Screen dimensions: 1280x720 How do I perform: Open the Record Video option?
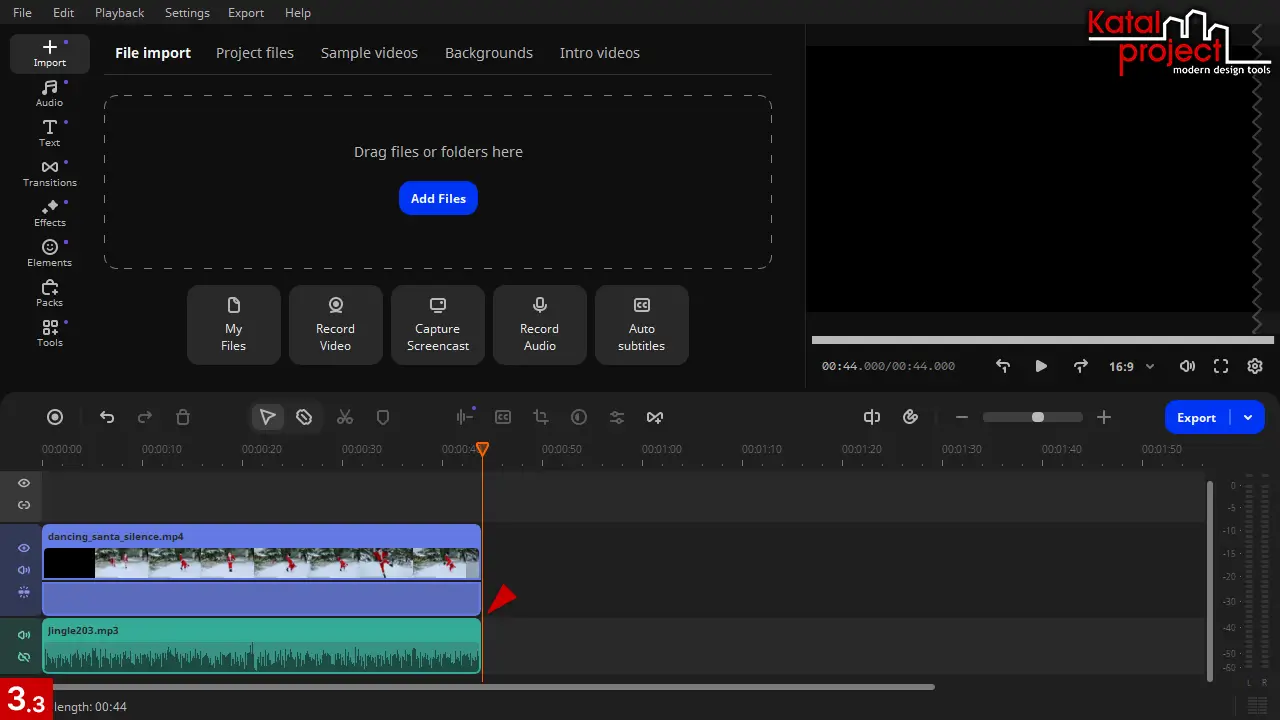click(x=336, y=325)
